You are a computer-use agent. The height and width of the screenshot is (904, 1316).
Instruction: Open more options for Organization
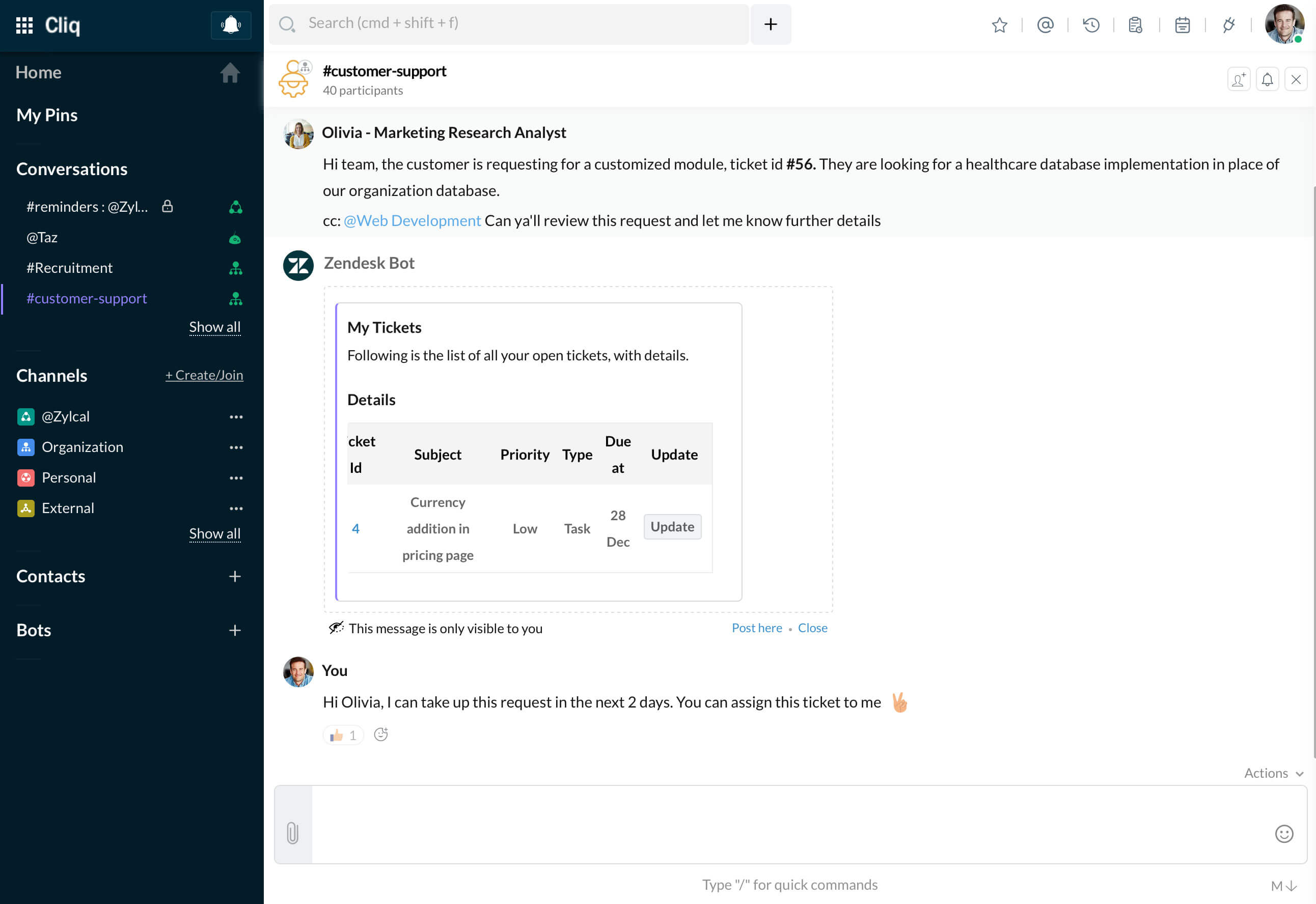pos(236,447)
